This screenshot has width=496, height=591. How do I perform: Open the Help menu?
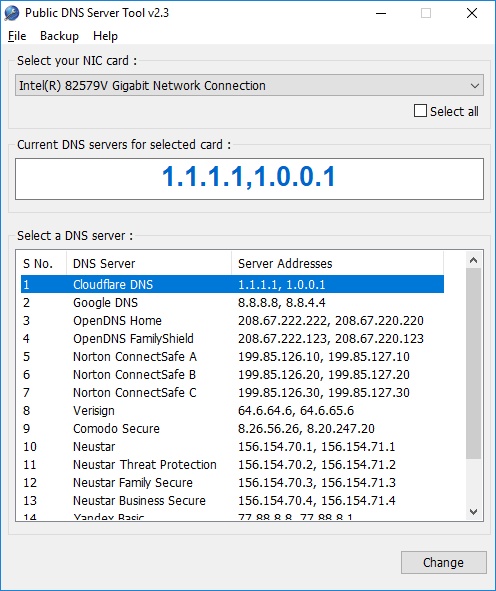[x=105, y=36]
